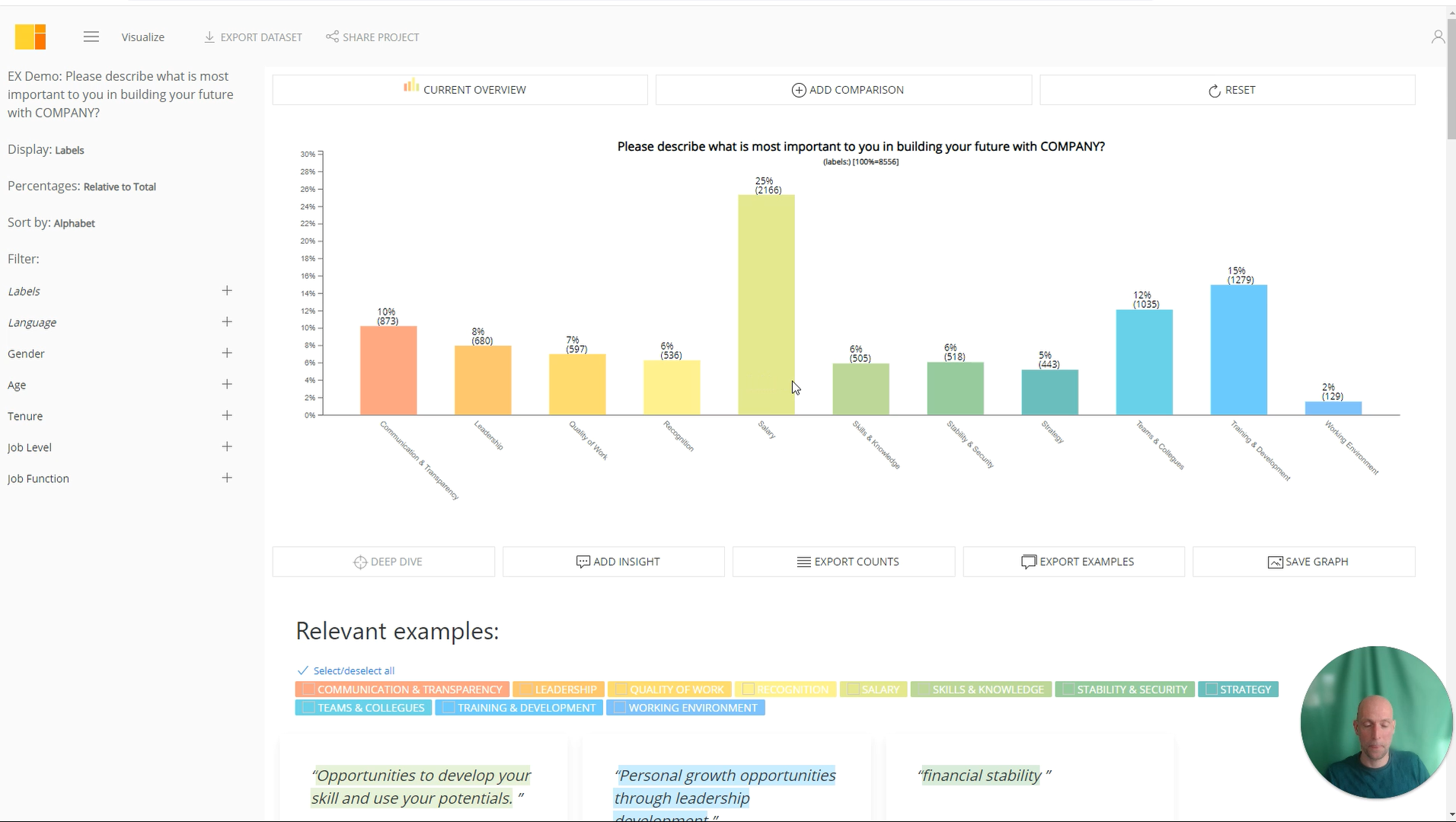The height and width of the screenshot is (822, 1456).
Task: Switch to Current Overview view
Action: click(459, 89)
